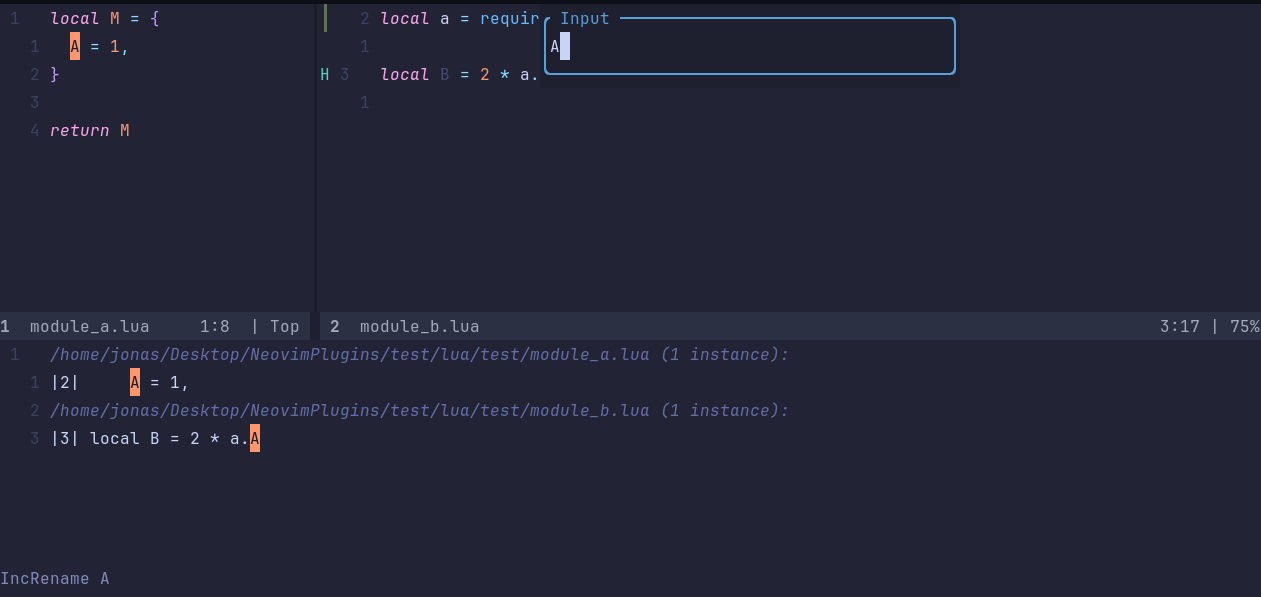Switch to the module_b.lua statusline tab
Image resolution: width=1261 pixels, height=597 pixels.
point(418,326)
